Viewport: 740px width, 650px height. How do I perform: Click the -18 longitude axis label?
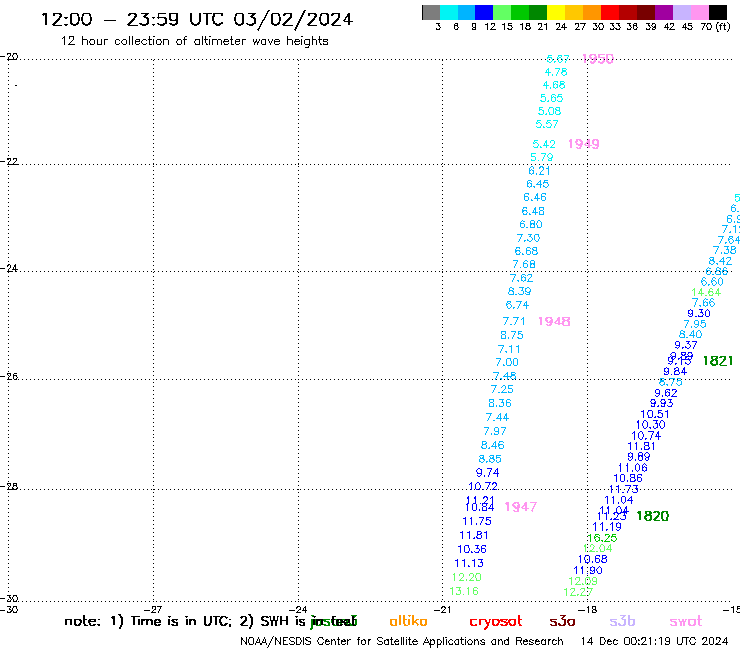588,609
